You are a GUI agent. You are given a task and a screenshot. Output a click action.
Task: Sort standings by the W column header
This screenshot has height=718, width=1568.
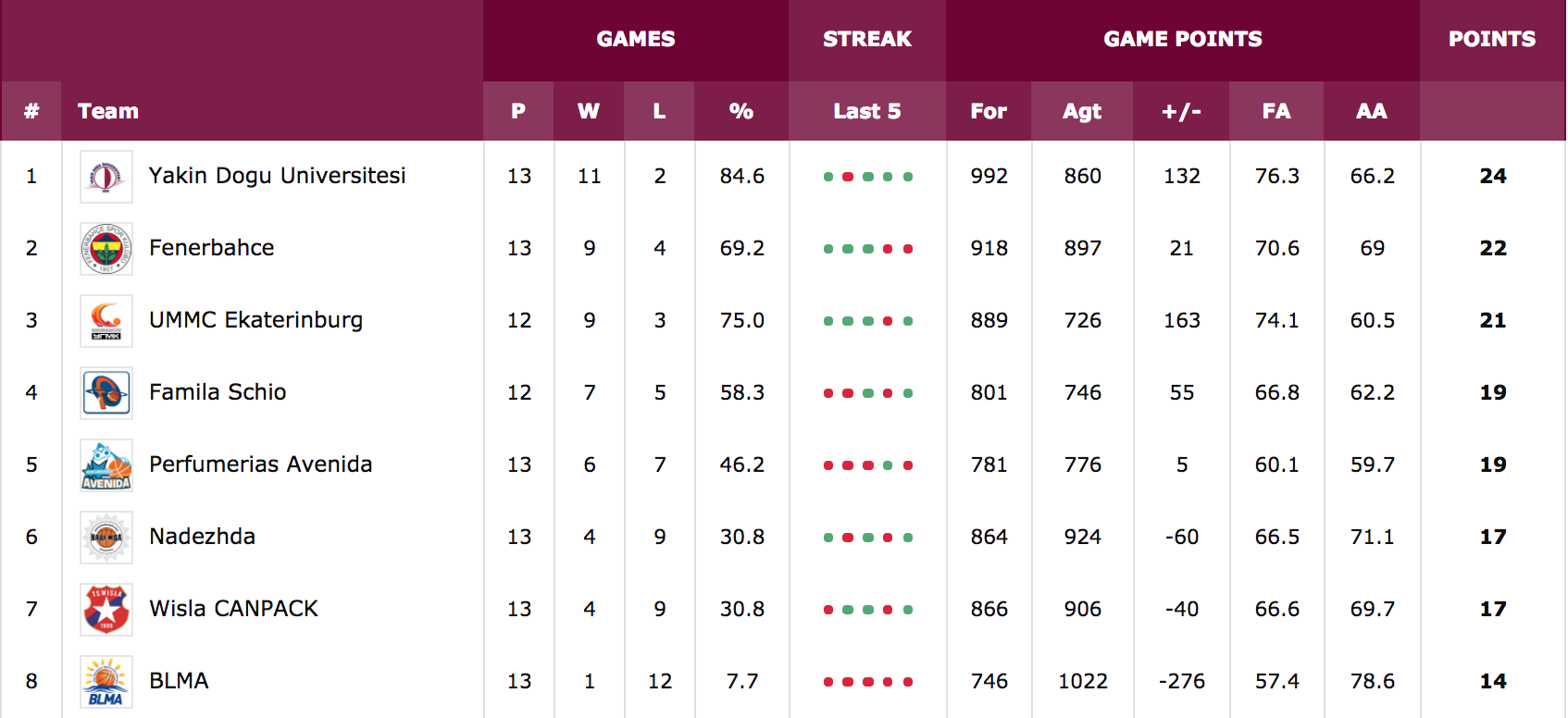pos(589,111)
